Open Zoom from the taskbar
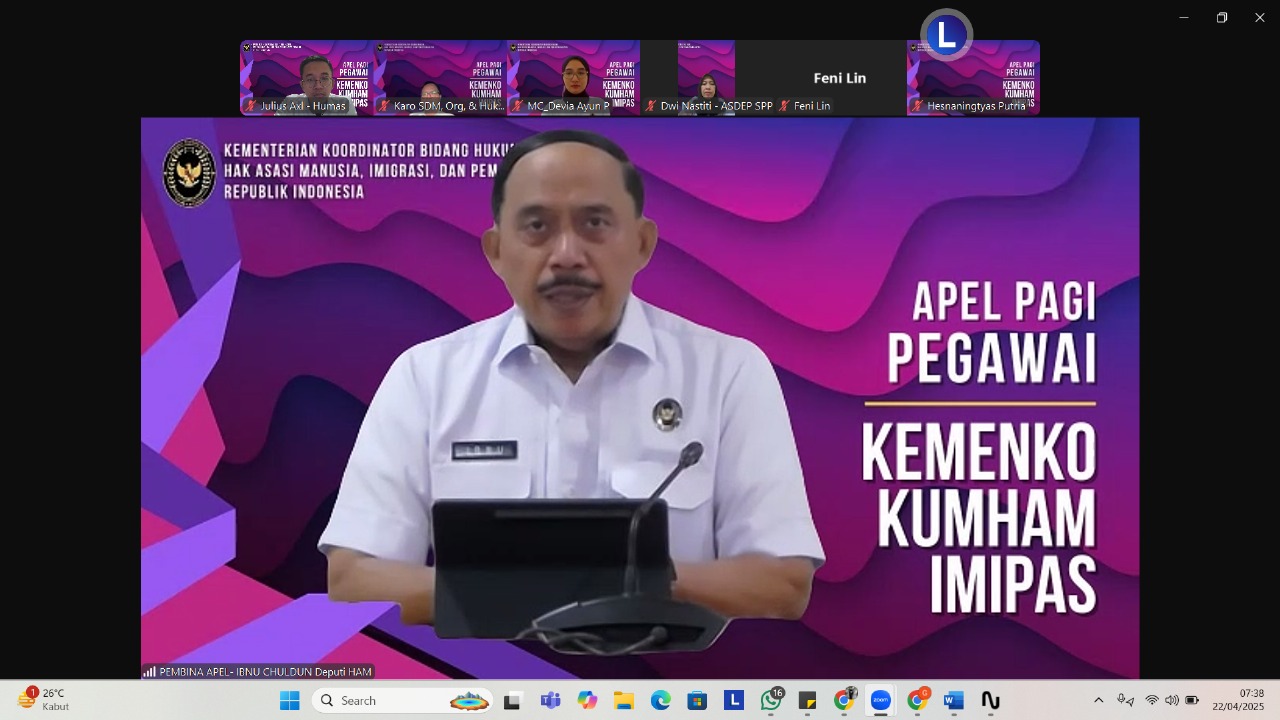Viewport: 1280px width, 720px height. click(x=880, y=700)
